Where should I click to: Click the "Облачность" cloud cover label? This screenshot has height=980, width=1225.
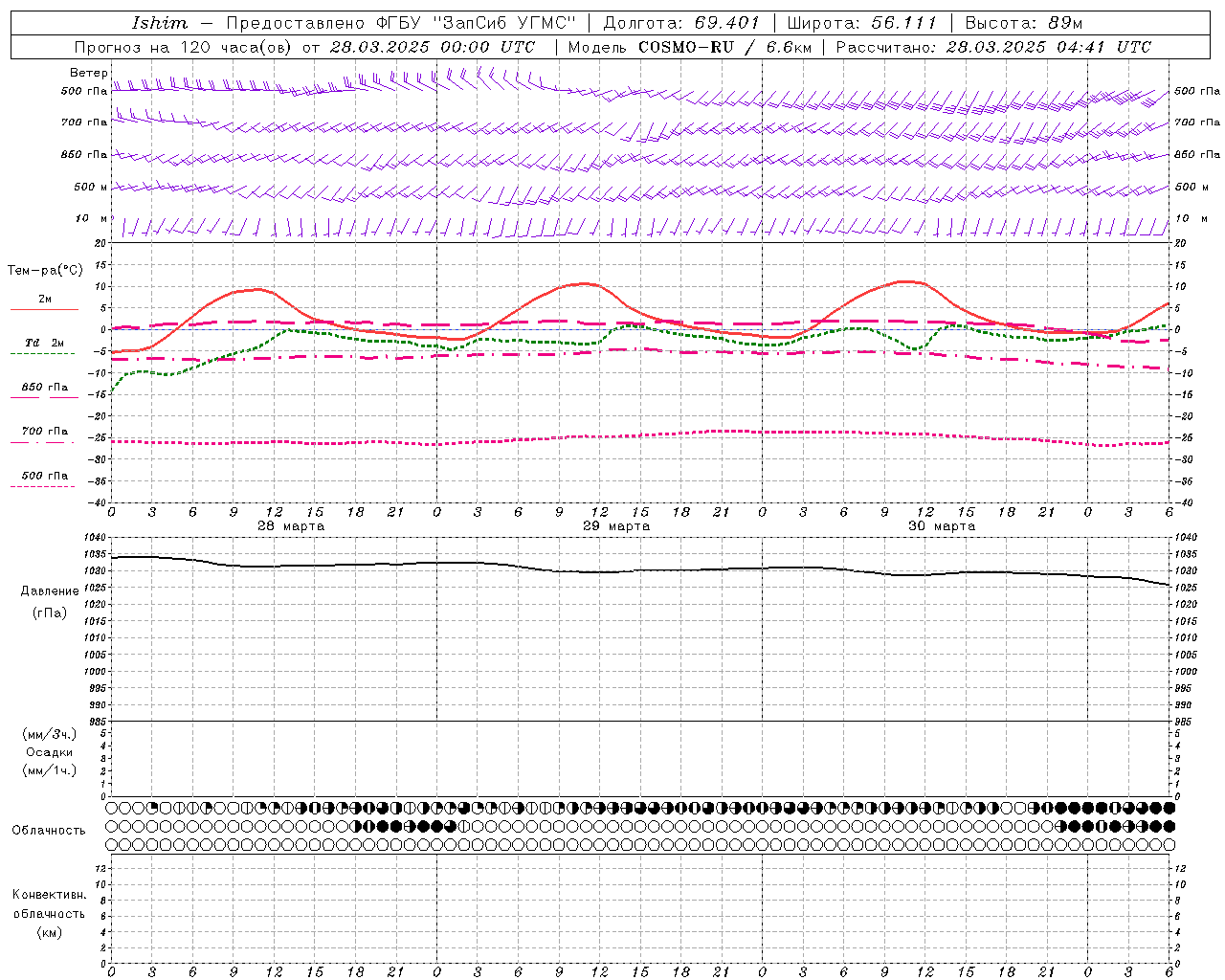[49, 830]
